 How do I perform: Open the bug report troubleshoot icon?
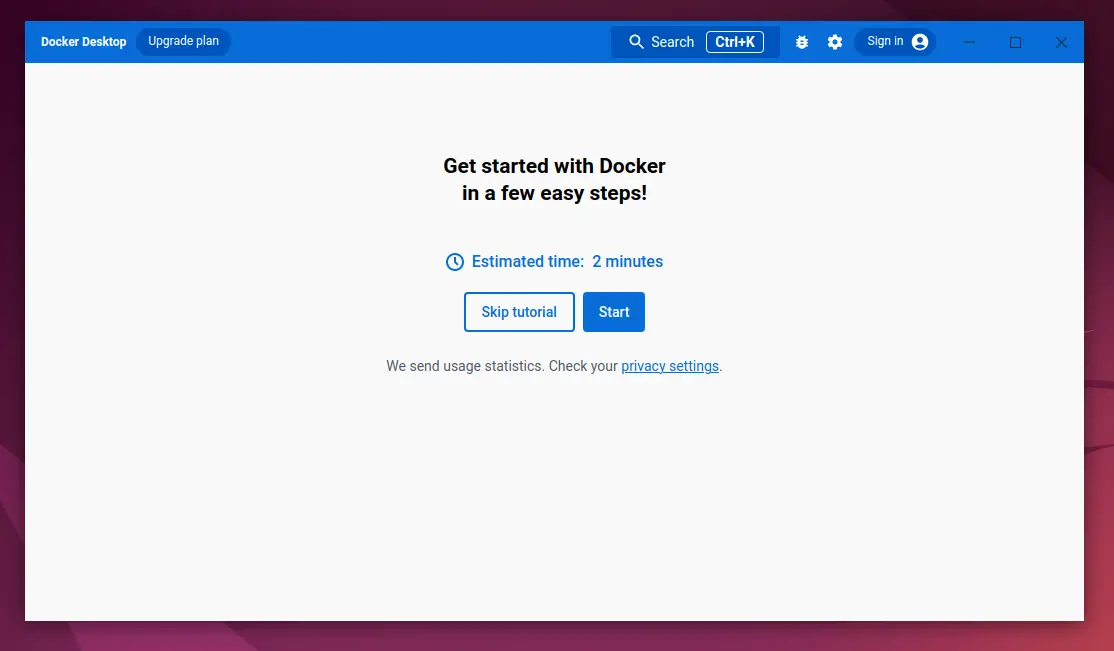(x=801, y=42)
